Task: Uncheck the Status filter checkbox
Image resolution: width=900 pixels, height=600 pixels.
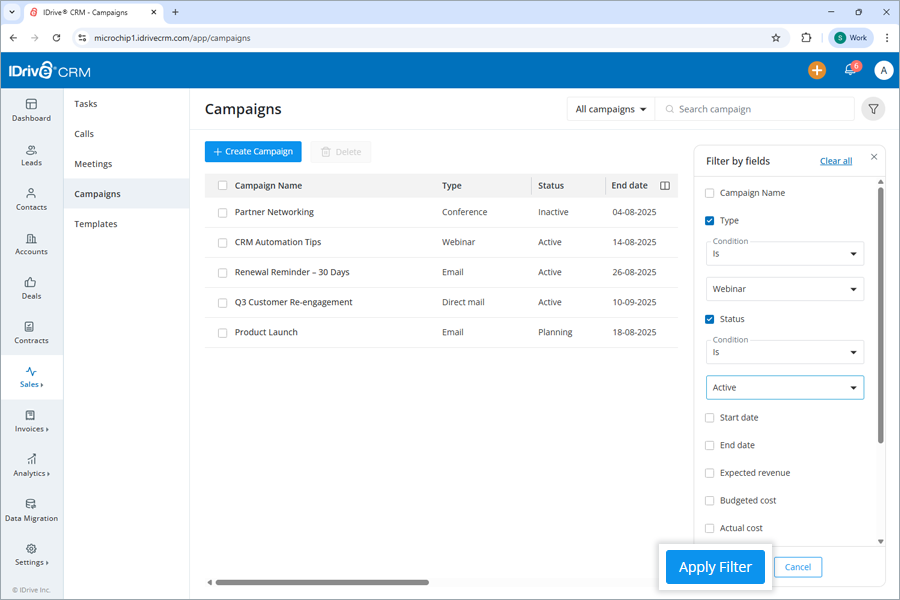Action: tap(709, 318)
